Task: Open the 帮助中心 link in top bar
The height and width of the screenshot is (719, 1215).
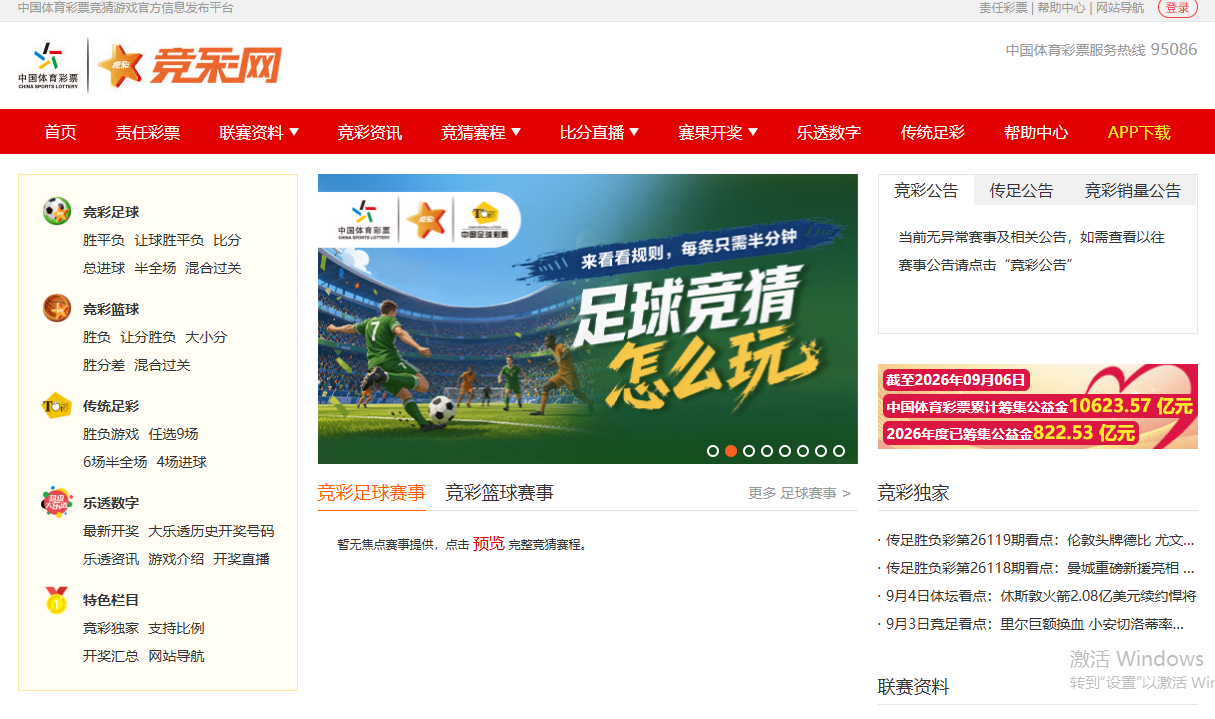Action: (x=1061, y=8)
